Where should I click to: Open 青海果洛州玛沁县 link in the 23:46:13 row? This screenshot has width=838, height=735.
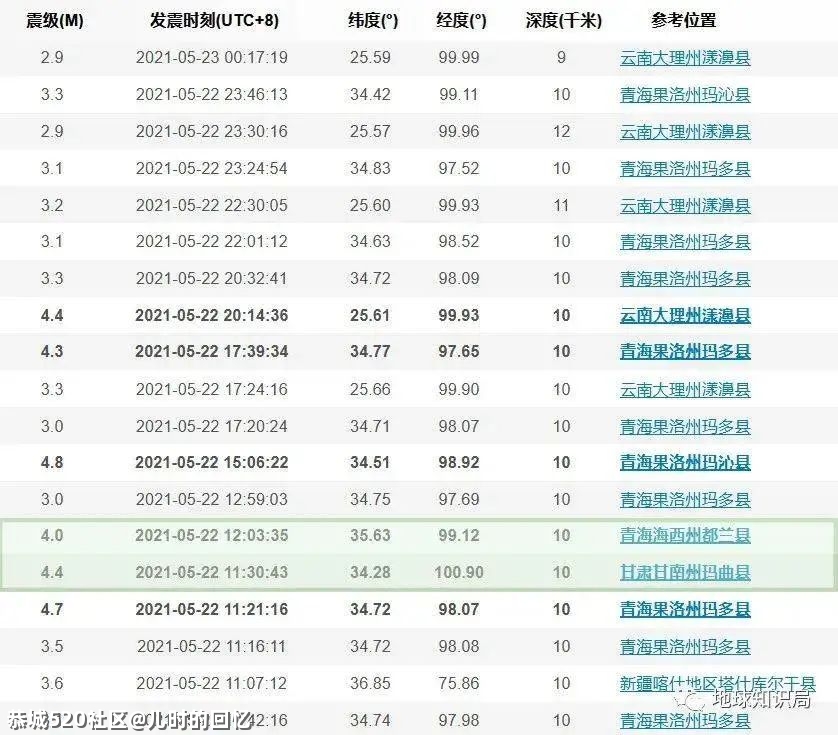(x=685, y=95)
